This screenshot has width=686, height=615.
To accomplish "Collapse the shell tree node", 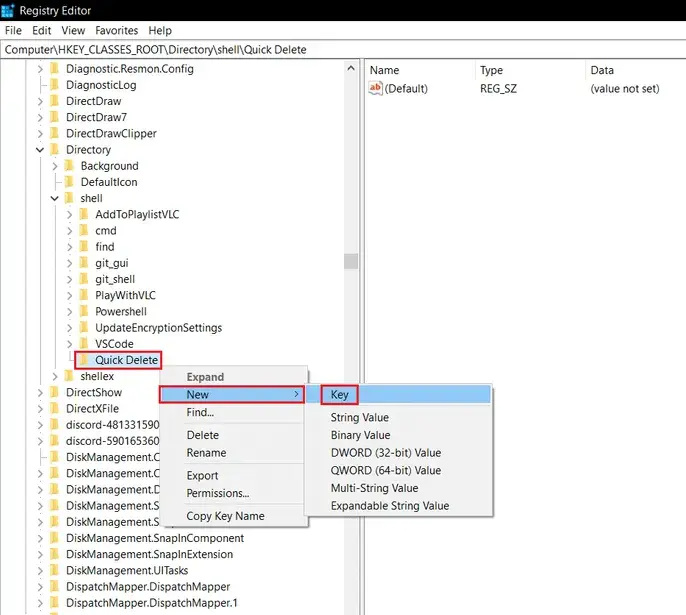I will point(54,198).
